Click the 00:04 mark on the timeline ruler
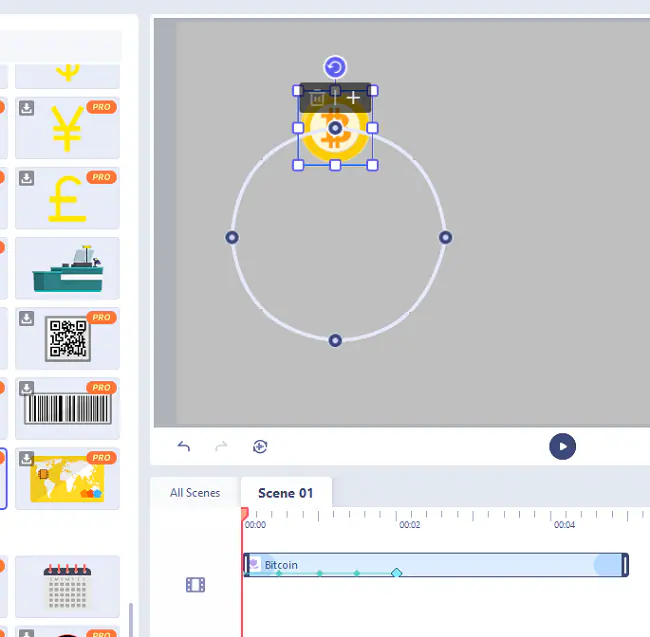 click(x=564, y=525)
